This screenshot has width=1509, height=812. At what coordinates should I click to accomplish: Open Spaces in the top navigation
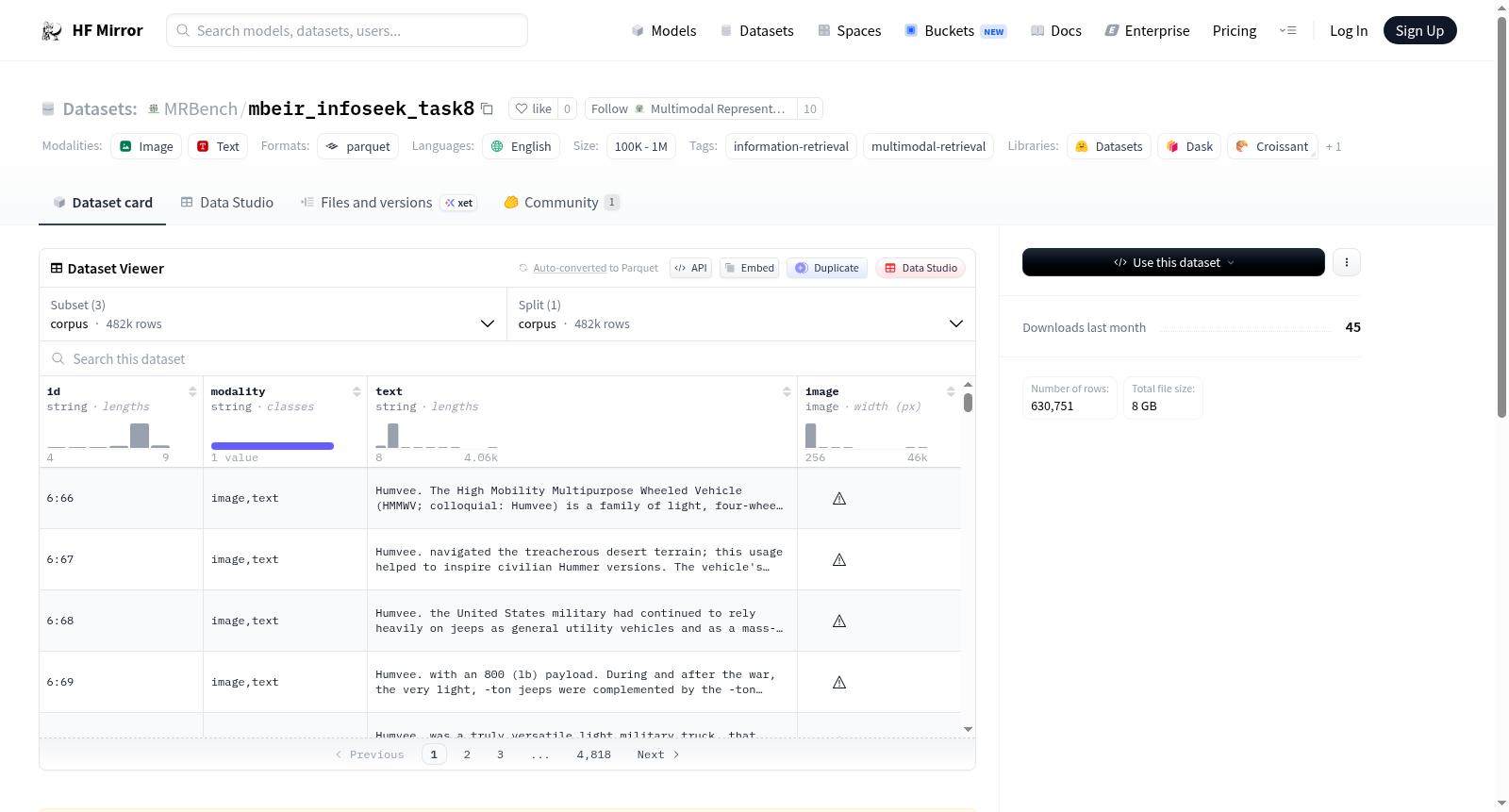pyautogui.click(x=850, y=31)
